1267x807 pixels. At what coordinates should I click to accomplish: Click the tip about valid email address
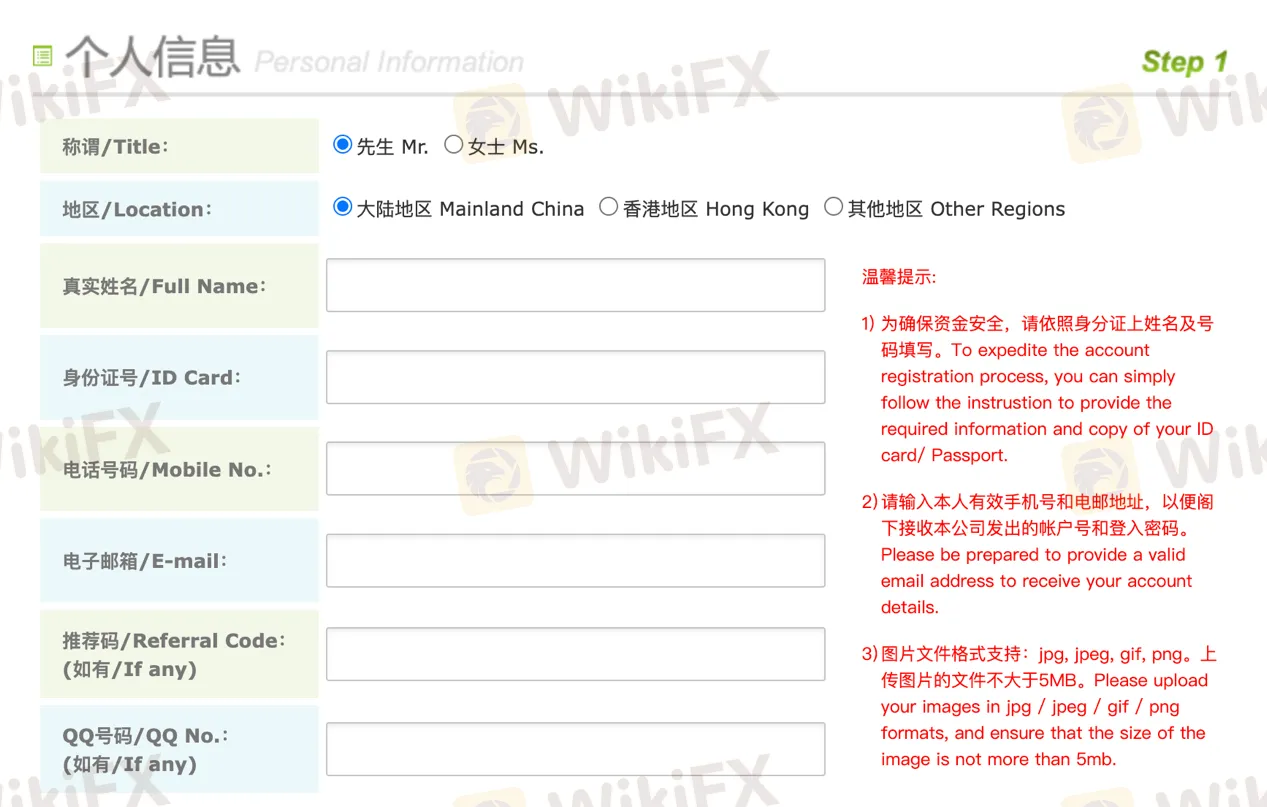[x=1038, y=554]
